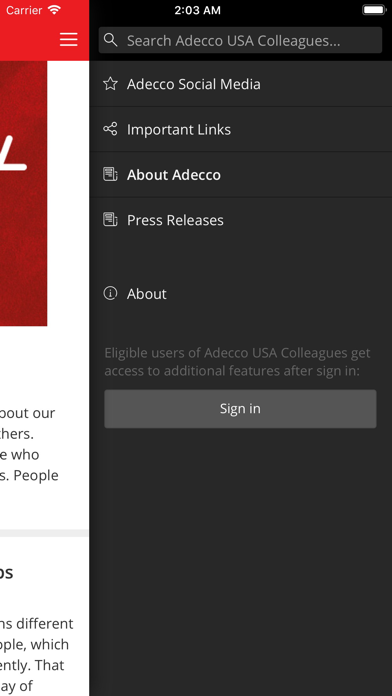Click the Carrier label in status bar
Image resolution: width=392 pixels, height=696 pixels.
pyautogui.click(x=24, y=10)
